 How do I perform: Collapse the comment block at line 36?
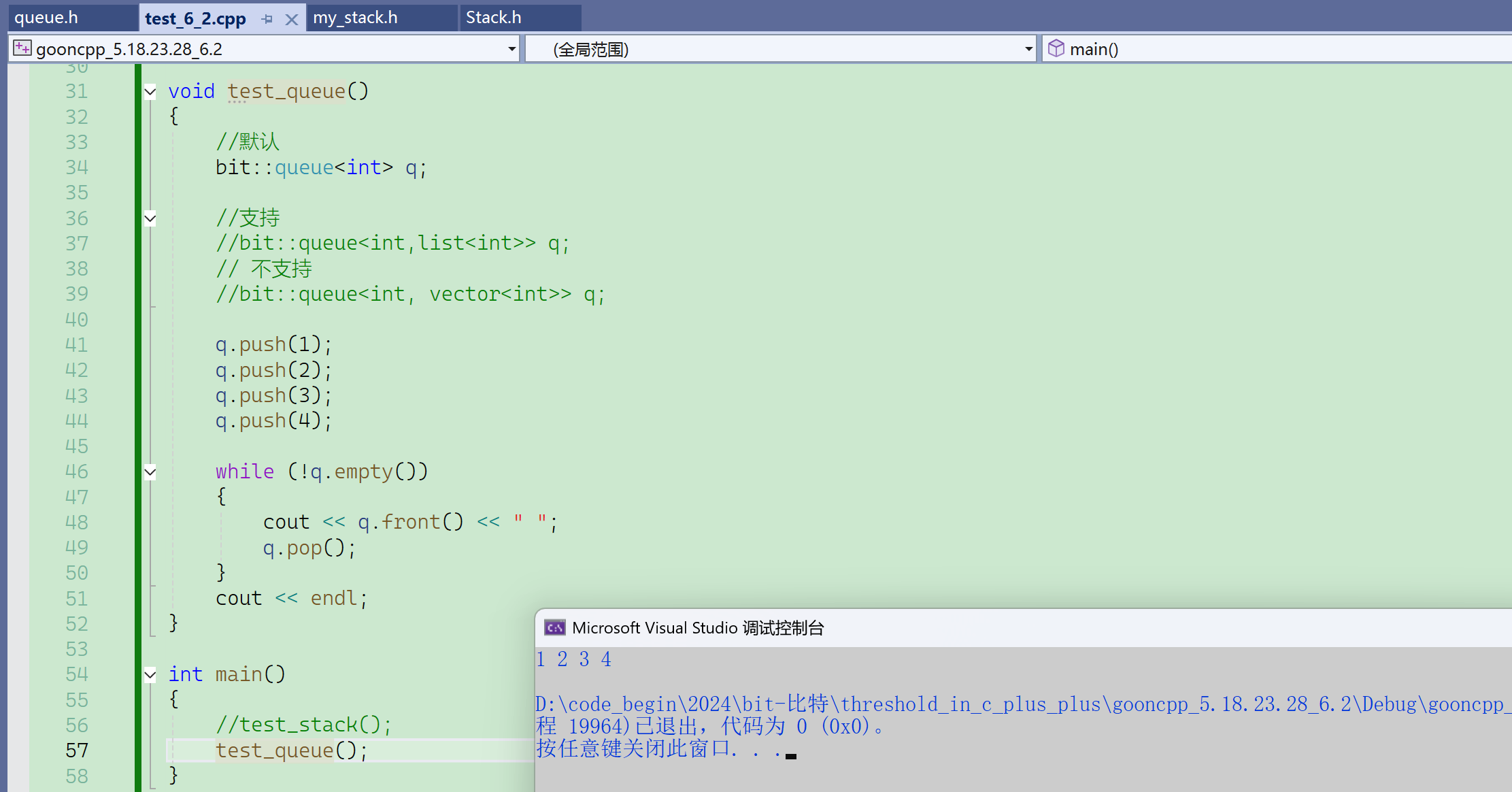coord(150,218)
